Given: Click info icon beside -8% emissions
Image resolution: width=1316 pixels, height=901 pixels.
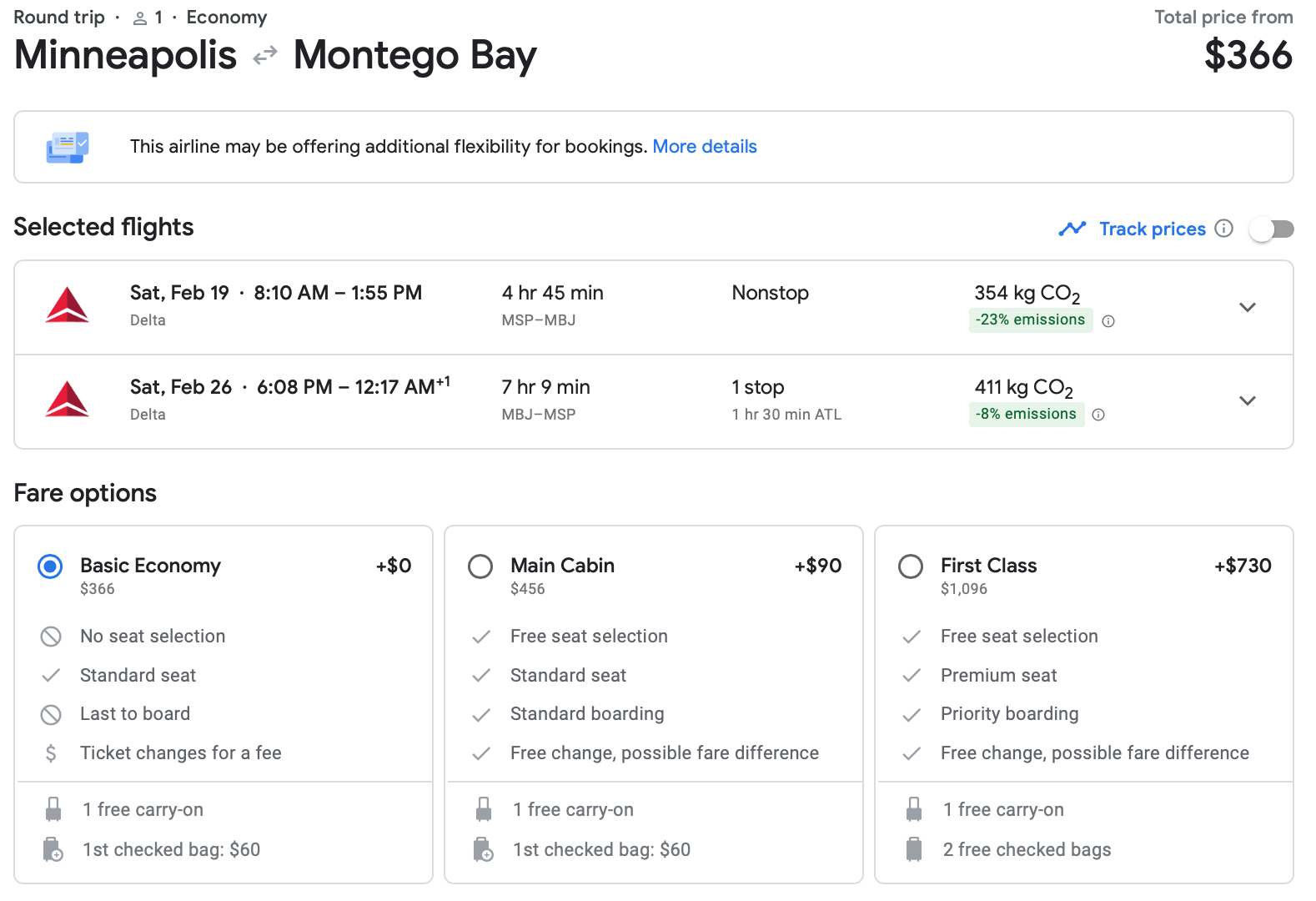Looking at the screenshot, I should (x=1098, y=415).
